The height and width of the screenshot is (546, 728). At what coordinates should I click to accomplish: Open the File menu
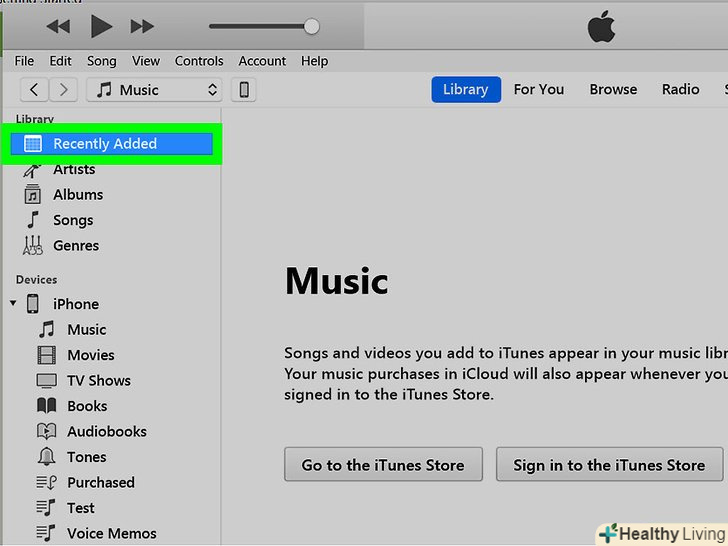click(24, 61)
